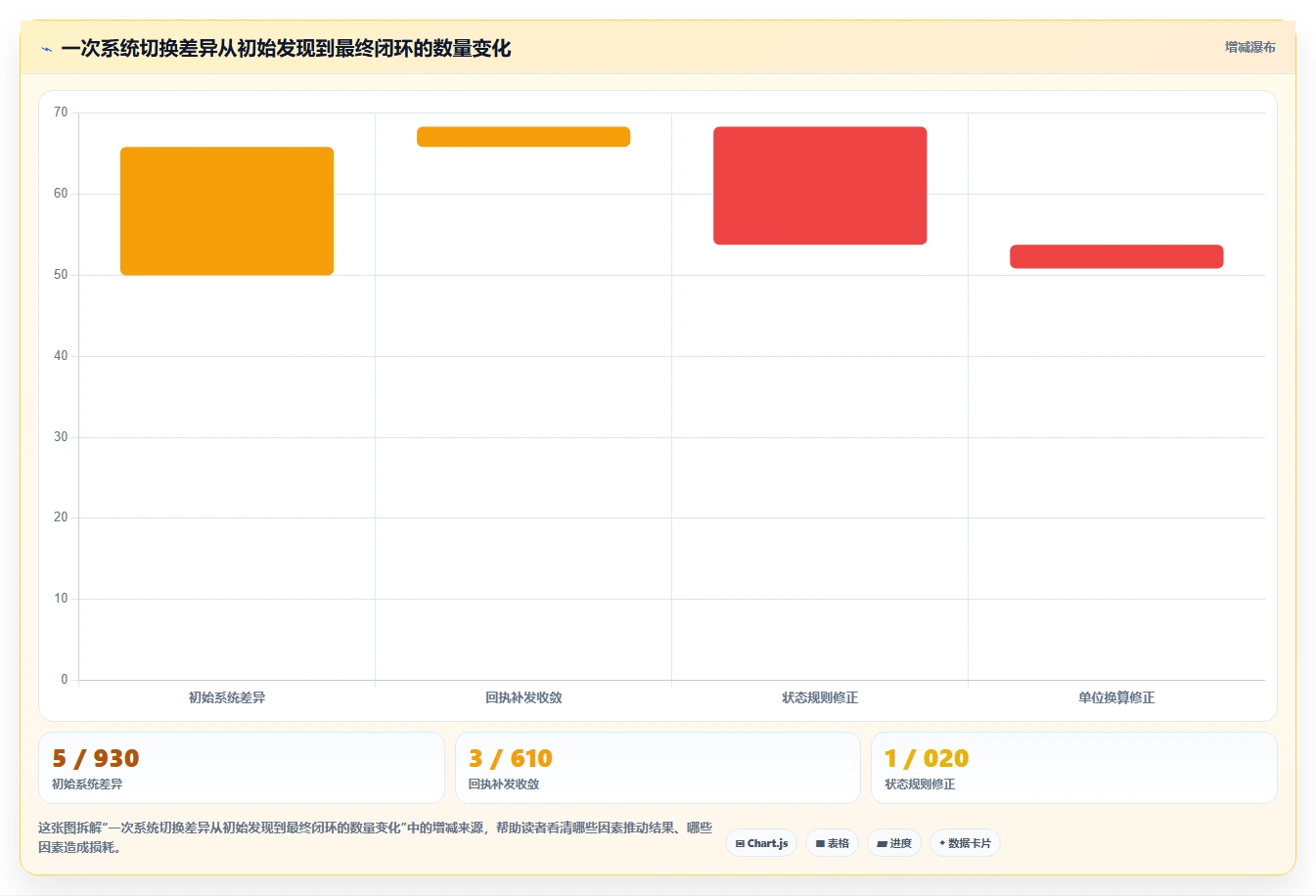Select the red 状态规则修正 bar
The width and height of the screenshot is (1316, 896).
[820, 186]
